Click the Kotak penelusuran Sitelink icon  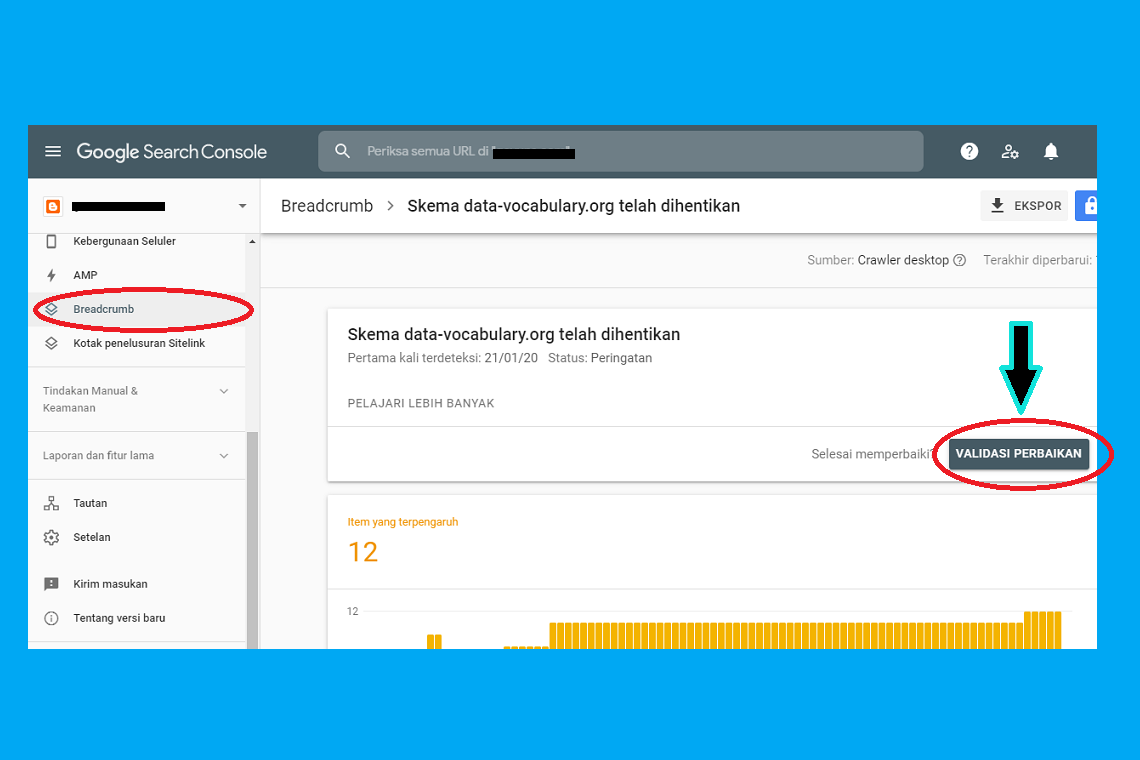[51, 343]
